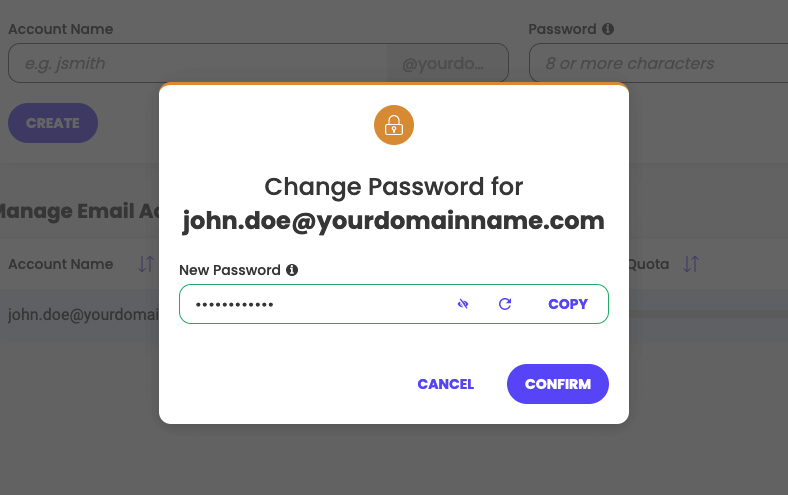
Task: Click the Account Name e.g. jsmith field
Action: [x=197, y=63]
